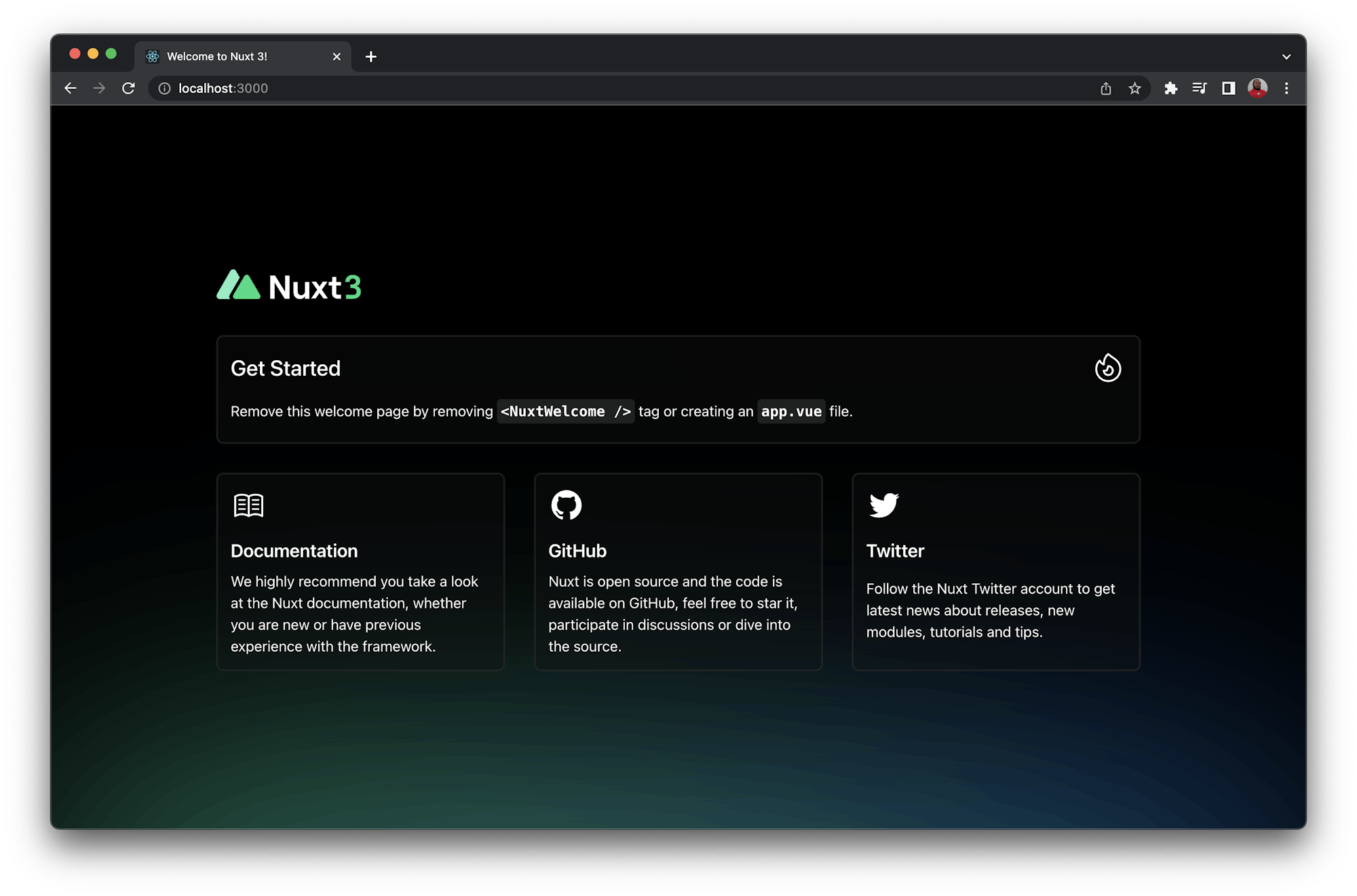
Task: Click the app.vue code snippet
Action: coord(791,411)
